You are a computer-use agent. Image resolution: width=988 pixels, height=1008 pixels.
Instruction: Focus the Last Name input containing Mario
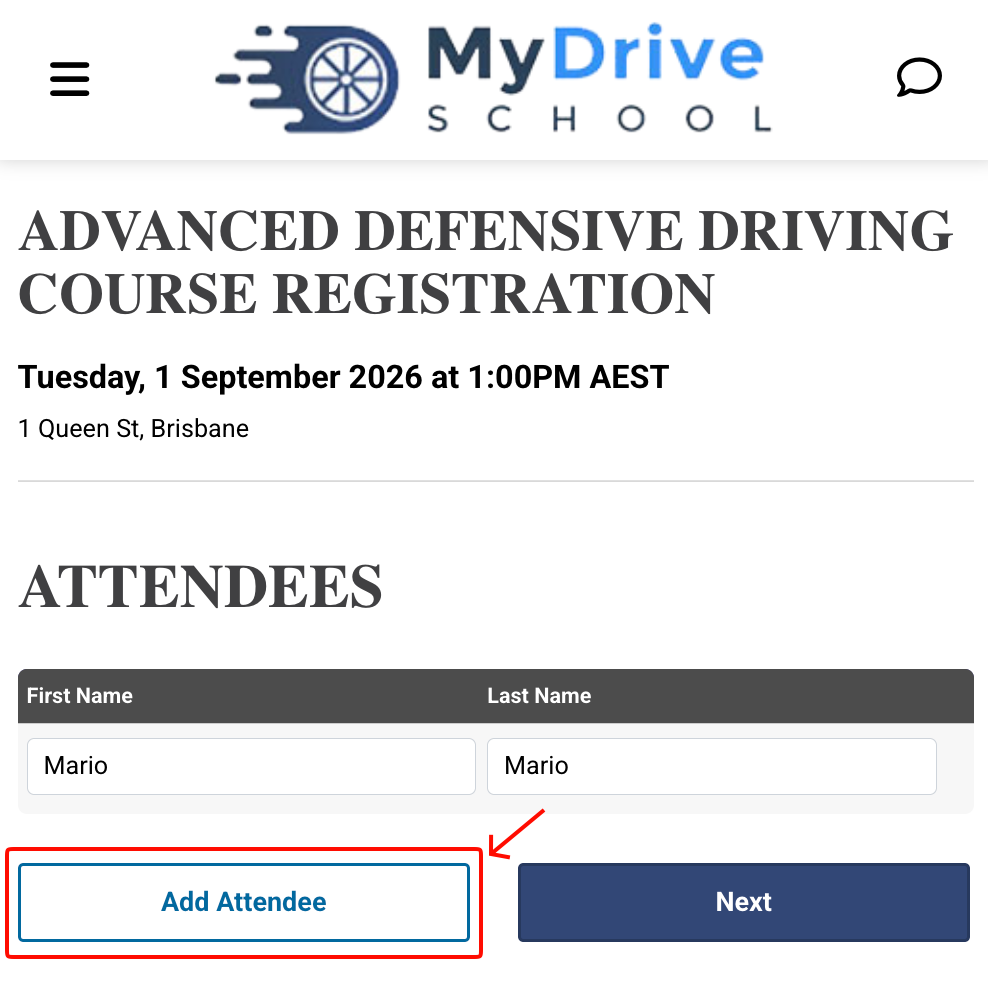pos(712,766)
